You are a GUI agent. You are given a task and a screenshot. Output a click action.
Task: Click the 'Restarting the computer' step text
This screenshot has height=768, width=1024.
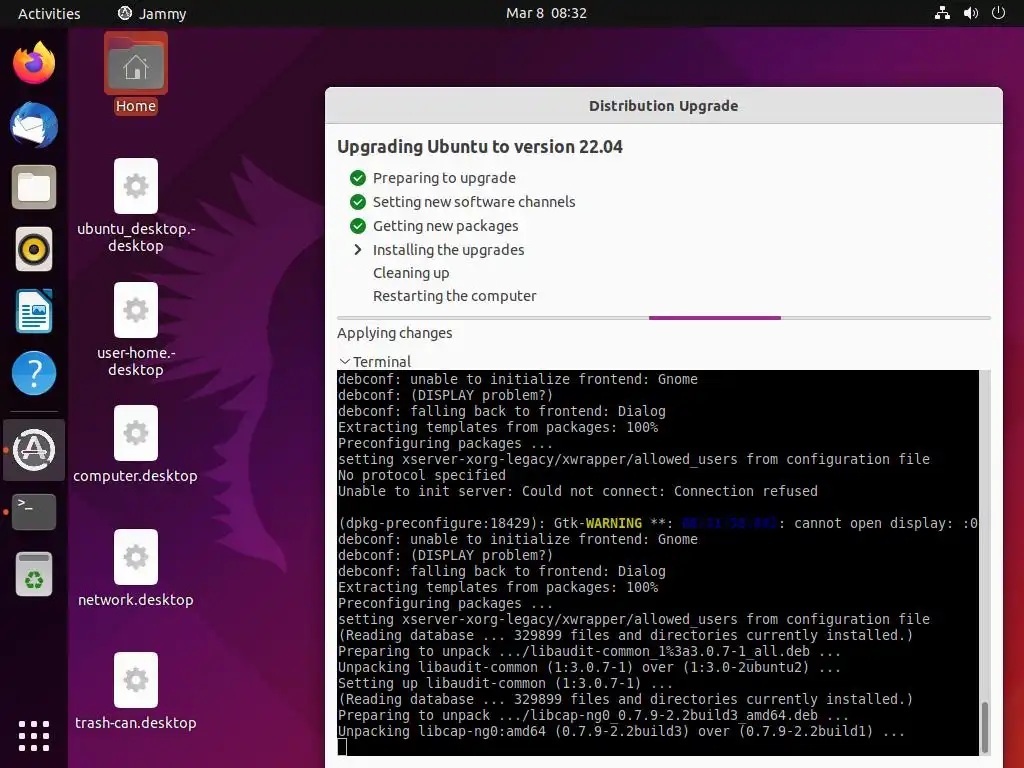[x=455, y=296]
